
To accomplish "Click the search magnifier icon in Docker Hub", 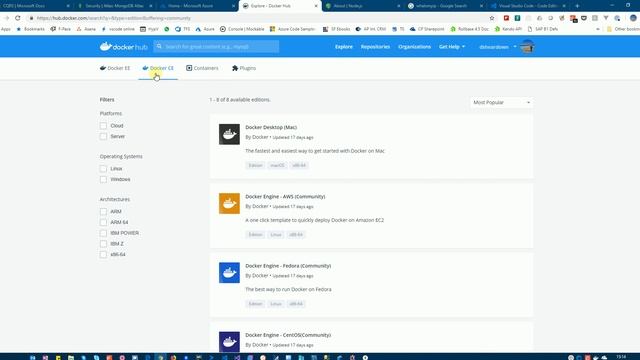I will [159, 47].
